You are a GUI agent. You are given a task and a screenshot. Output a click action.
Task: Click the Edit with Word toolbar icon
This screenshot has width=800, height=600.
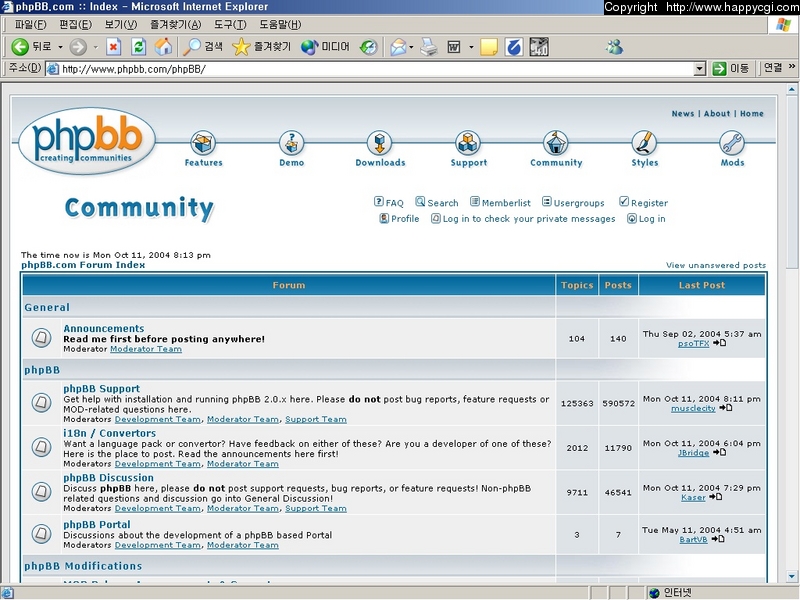[454, 47]
